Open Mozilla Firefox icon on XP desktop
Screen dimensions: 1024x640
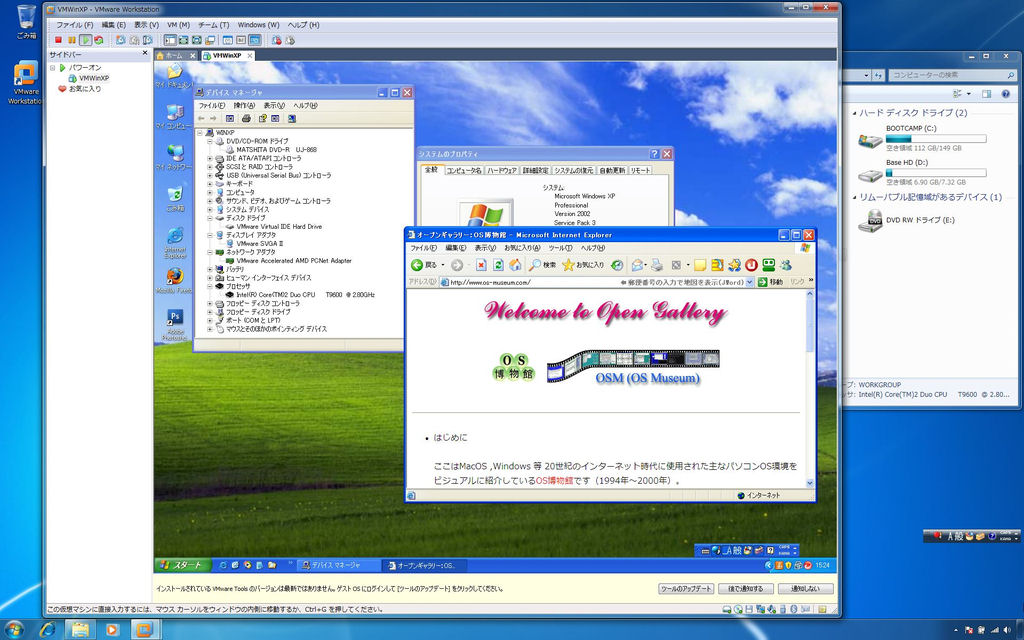pyautogui.click(x=174, y=280)
